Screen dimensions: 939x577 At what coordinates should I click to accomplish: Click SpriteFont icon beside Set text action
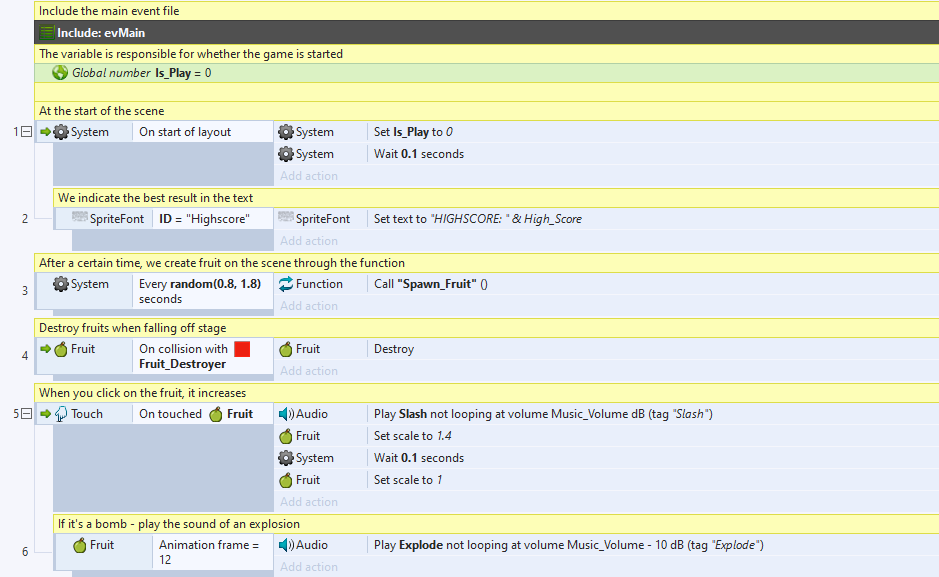[286, 217]
